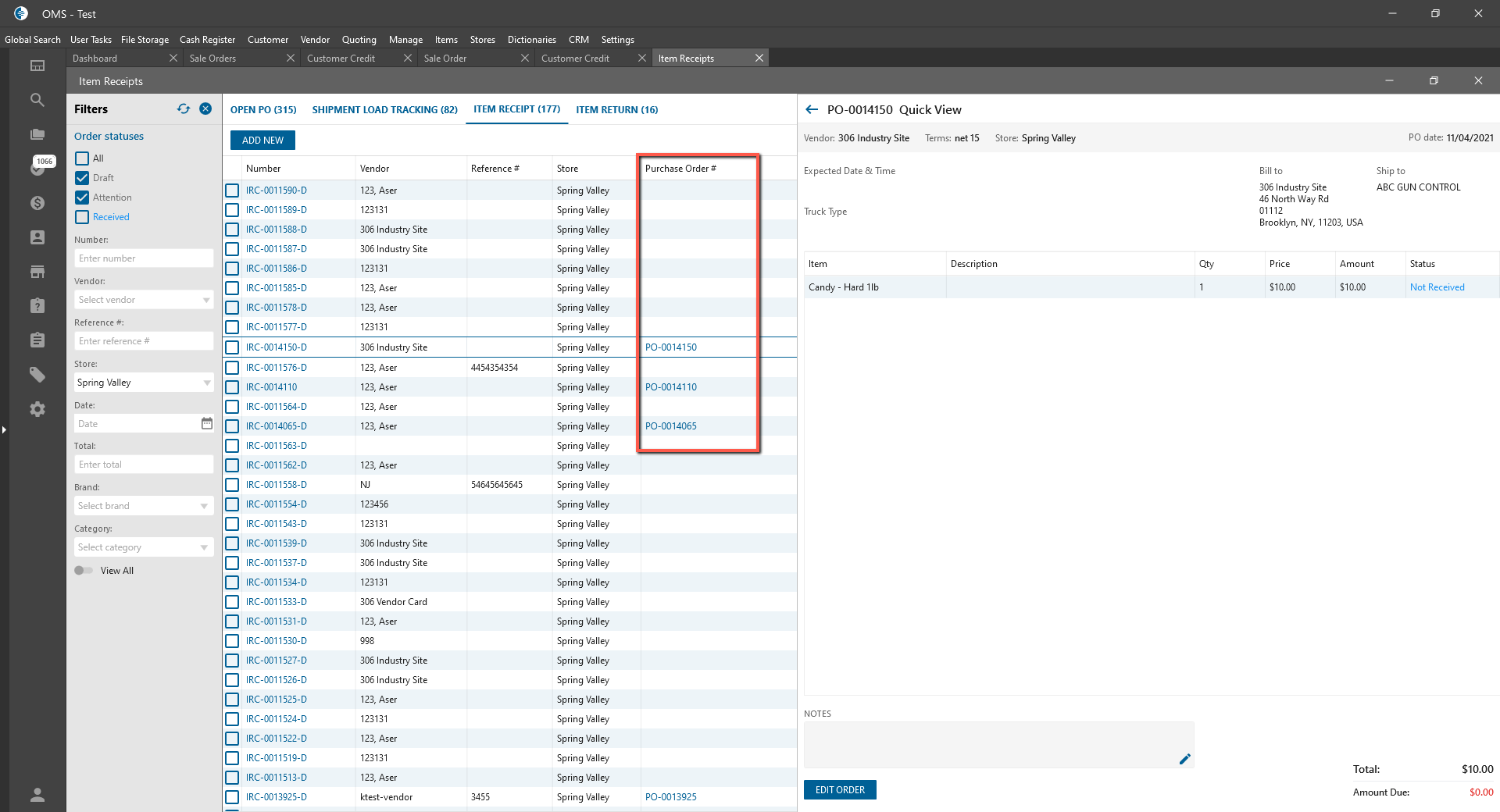1500x812 pixels.
Task: Refresh the filters with the reload icon
Action: coord(184,109)
